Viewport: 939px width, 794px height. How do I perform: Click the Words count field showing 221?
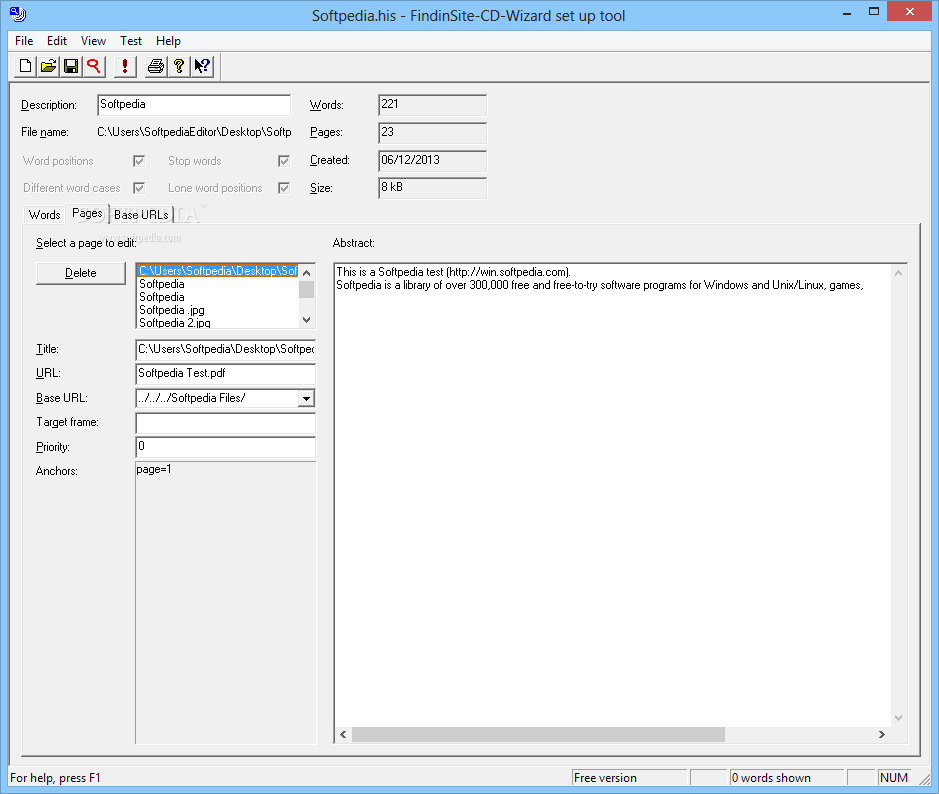pos(432,105)
